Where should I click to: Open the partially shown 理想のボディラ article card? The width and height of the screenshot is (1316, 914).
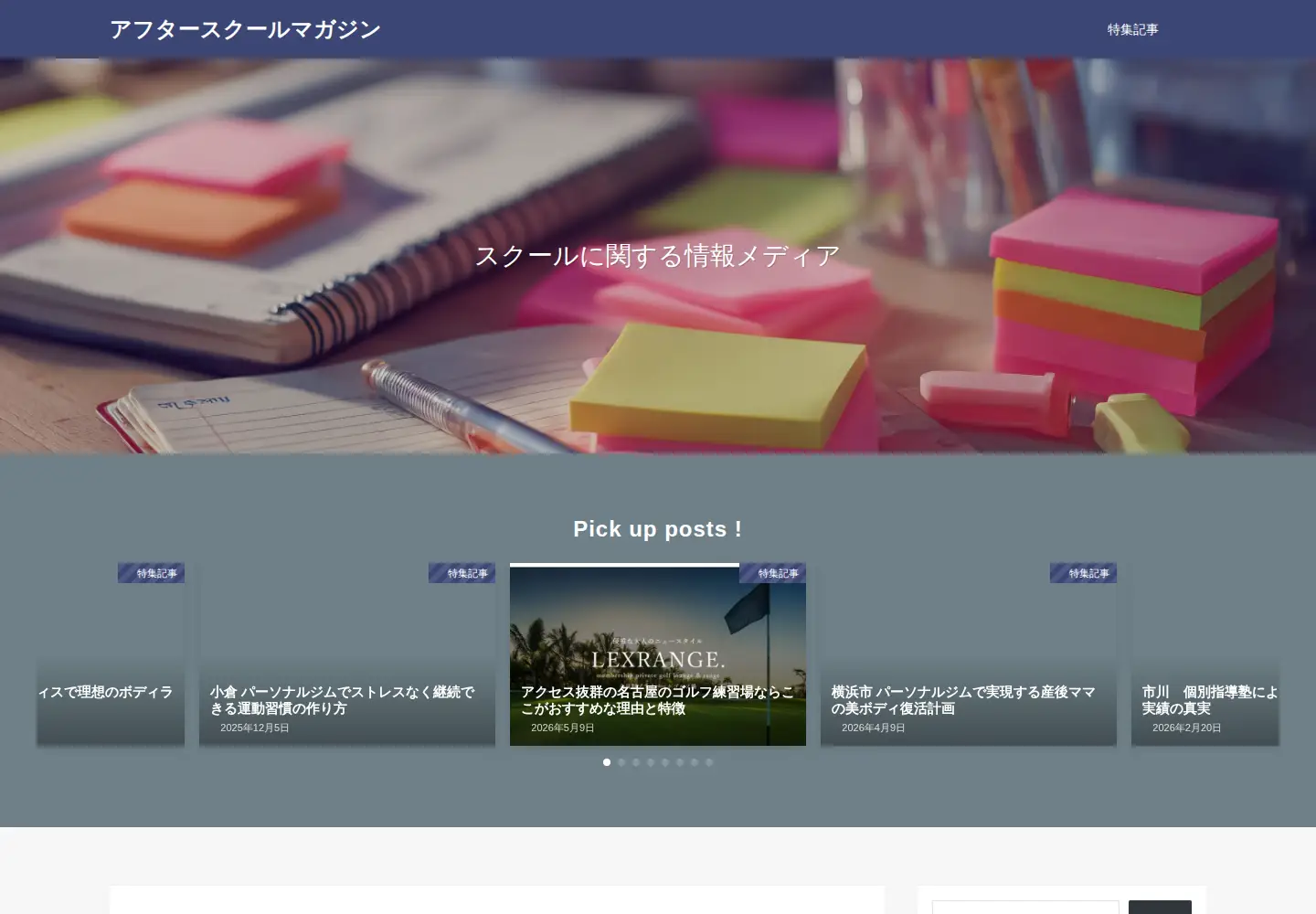click(111, 654)
